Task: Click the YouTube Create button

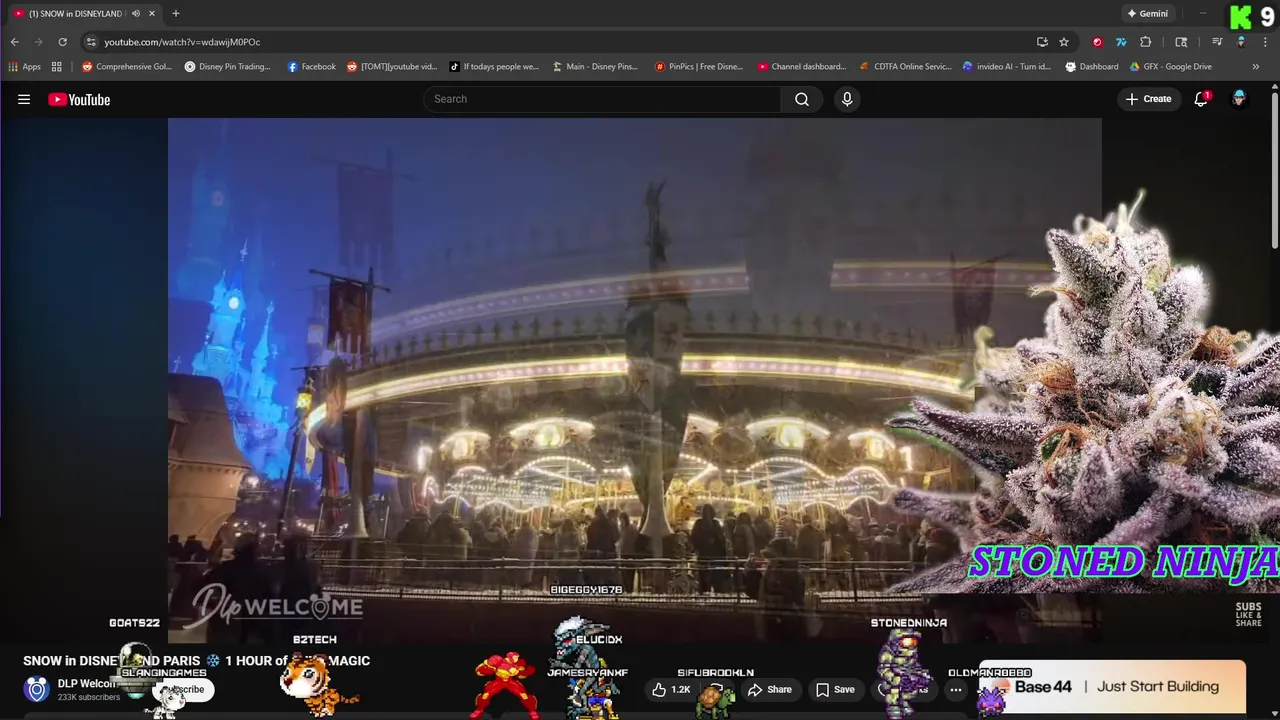Action: click(x=1148, y=99)
